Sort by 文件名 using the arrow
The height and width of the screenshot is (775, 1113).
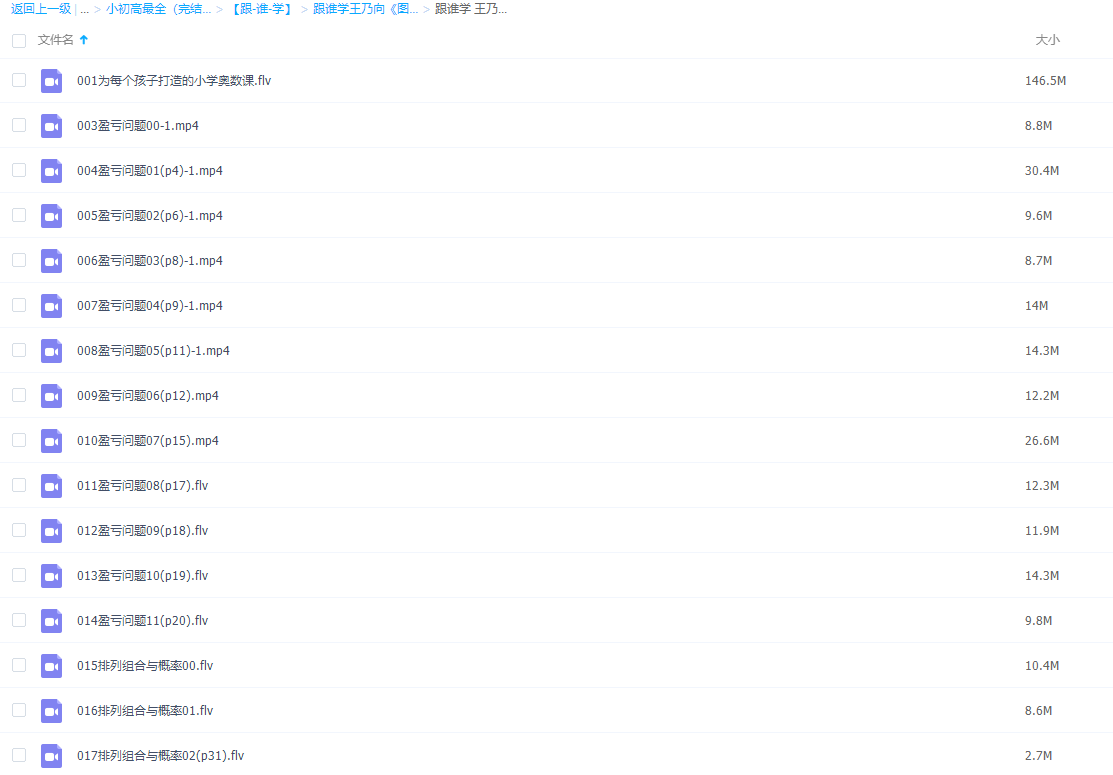coord(84,40)
